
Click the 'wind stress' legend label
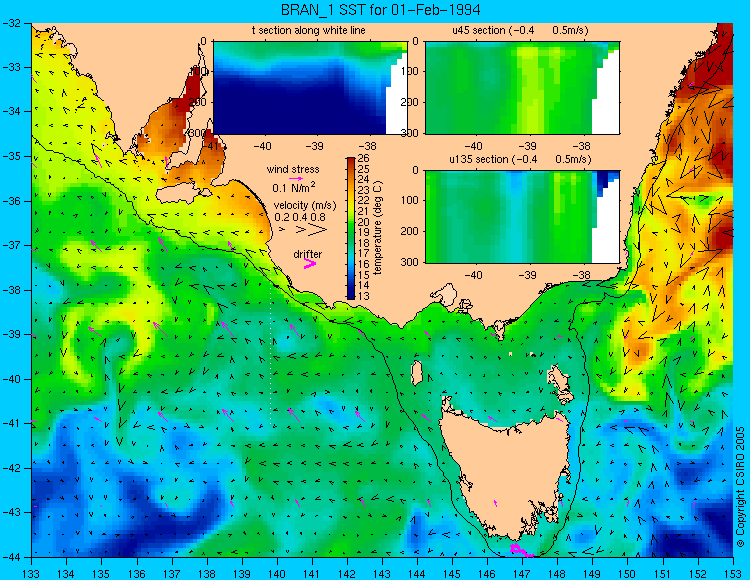[293, 169]
